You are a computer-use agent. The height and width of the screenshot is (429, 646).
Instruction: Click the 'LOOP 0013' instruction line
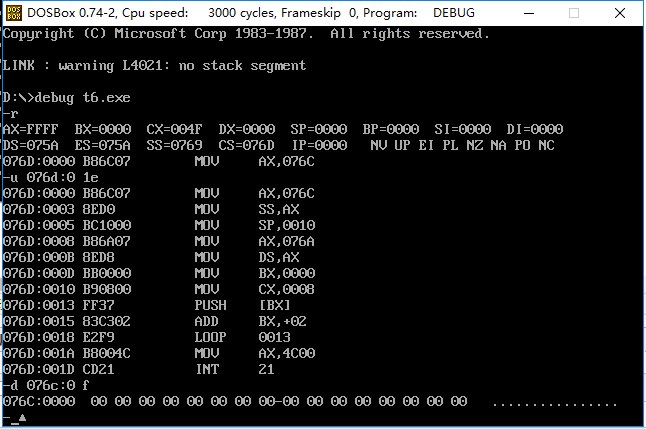click(x=147, y=338)
